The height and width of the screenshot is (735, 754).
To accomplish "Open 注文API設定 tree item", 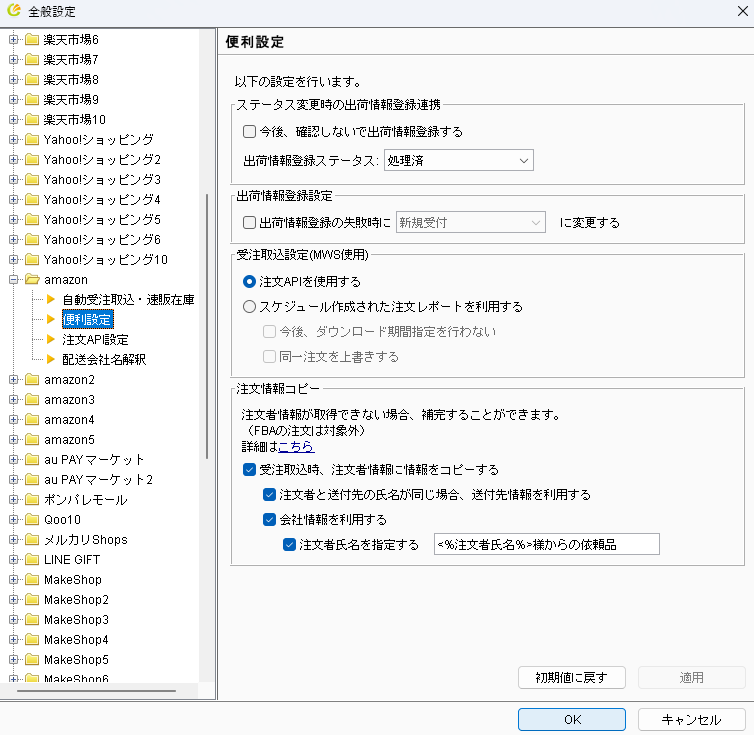I will point(95,340).
